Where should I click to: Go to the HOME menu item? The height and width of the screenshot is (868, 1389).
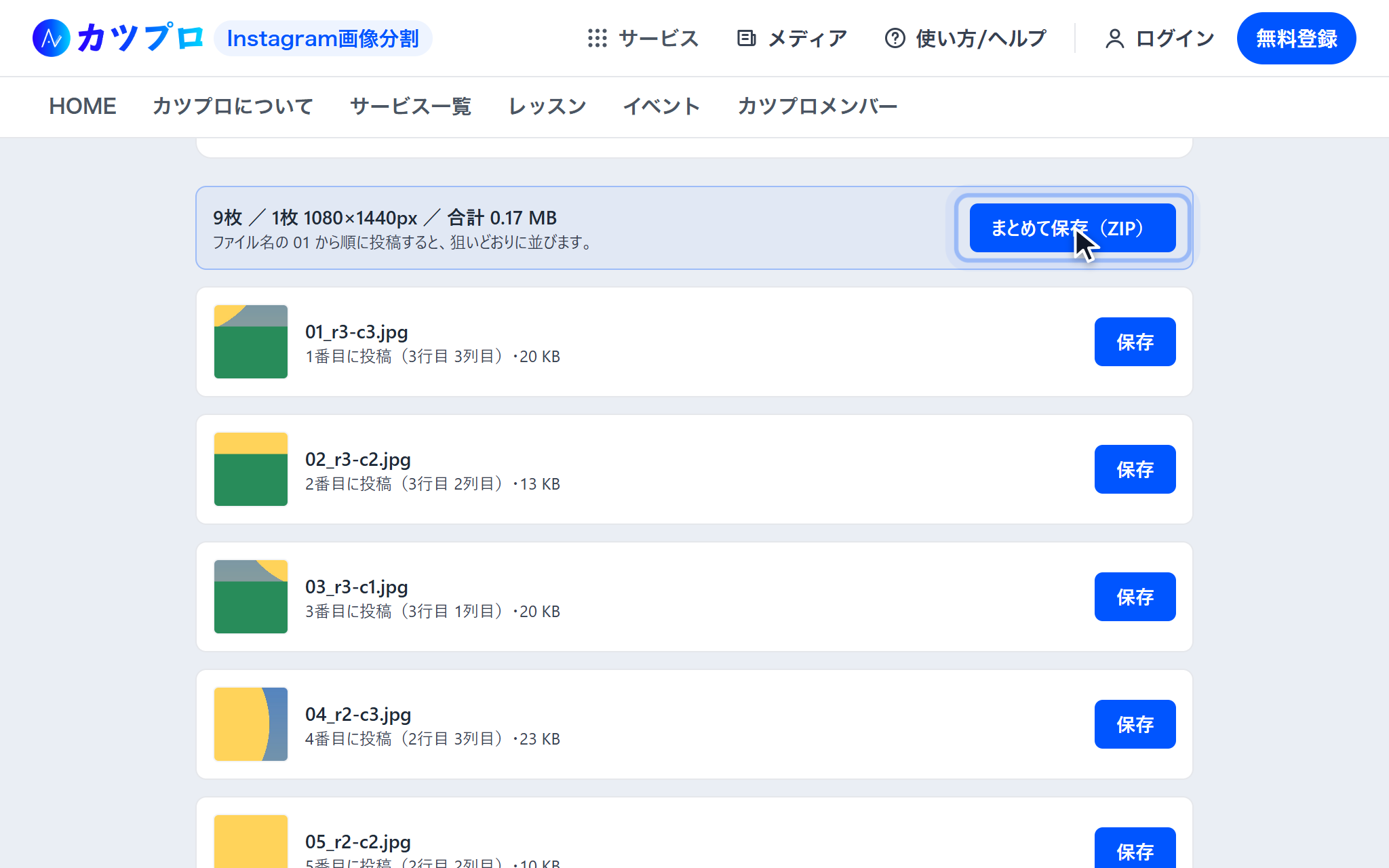pos(83,106)
